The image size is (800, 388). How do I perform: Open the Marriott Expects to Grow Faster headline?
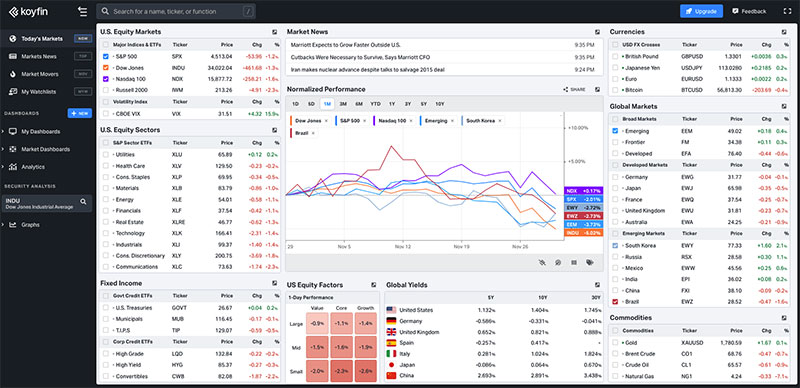(x=346, y=45)
